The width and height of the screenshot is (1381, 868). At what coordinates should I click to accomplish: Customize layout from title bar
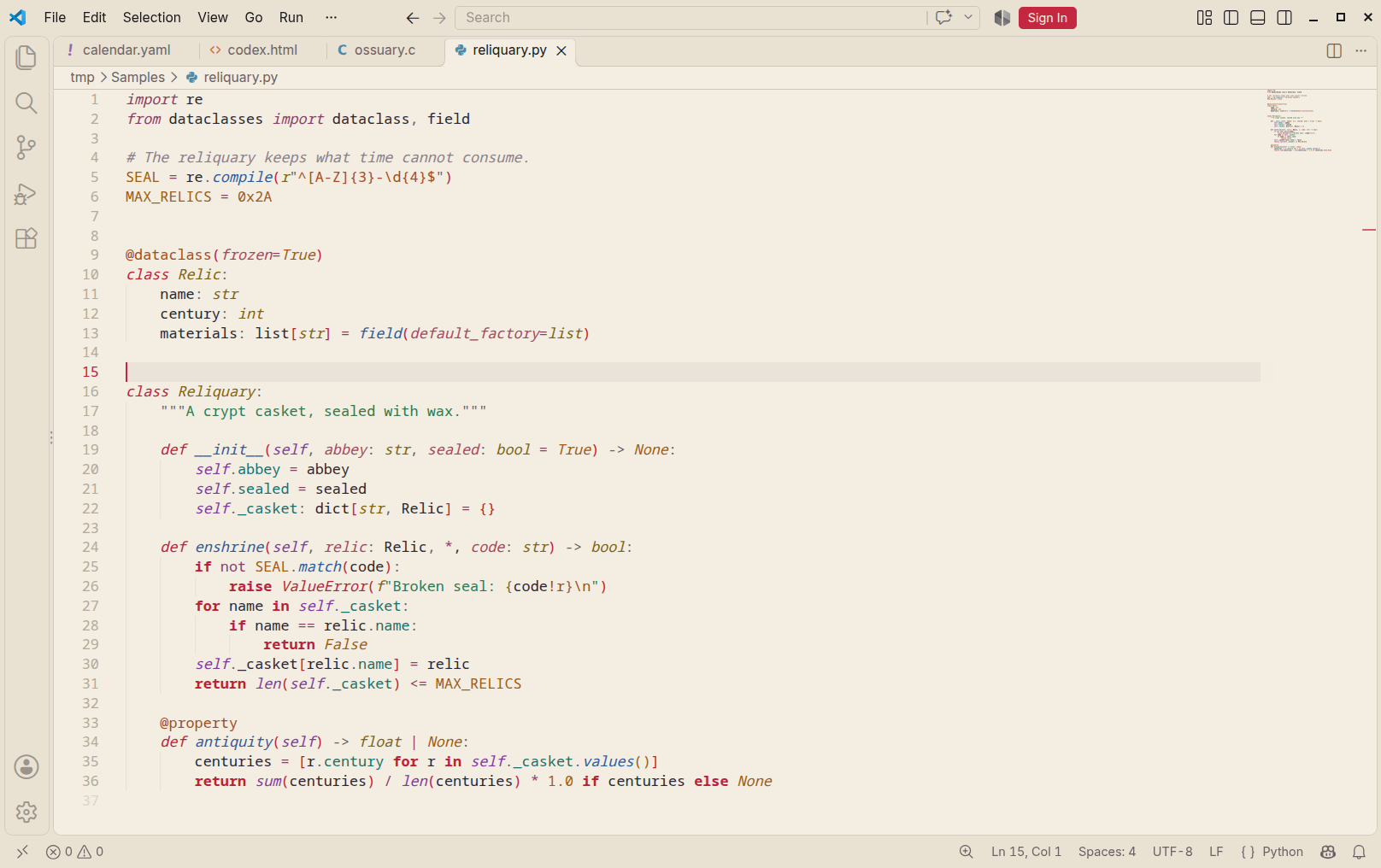(1205, 18)
